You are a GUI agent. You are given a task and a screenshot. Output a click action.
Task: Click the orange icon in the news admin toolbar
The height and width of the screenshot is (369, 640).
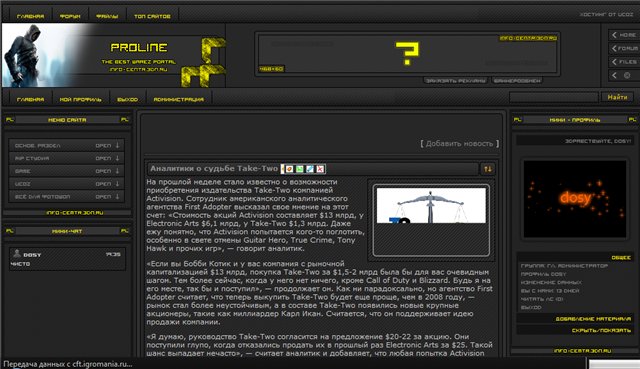(x=289, y=169)
